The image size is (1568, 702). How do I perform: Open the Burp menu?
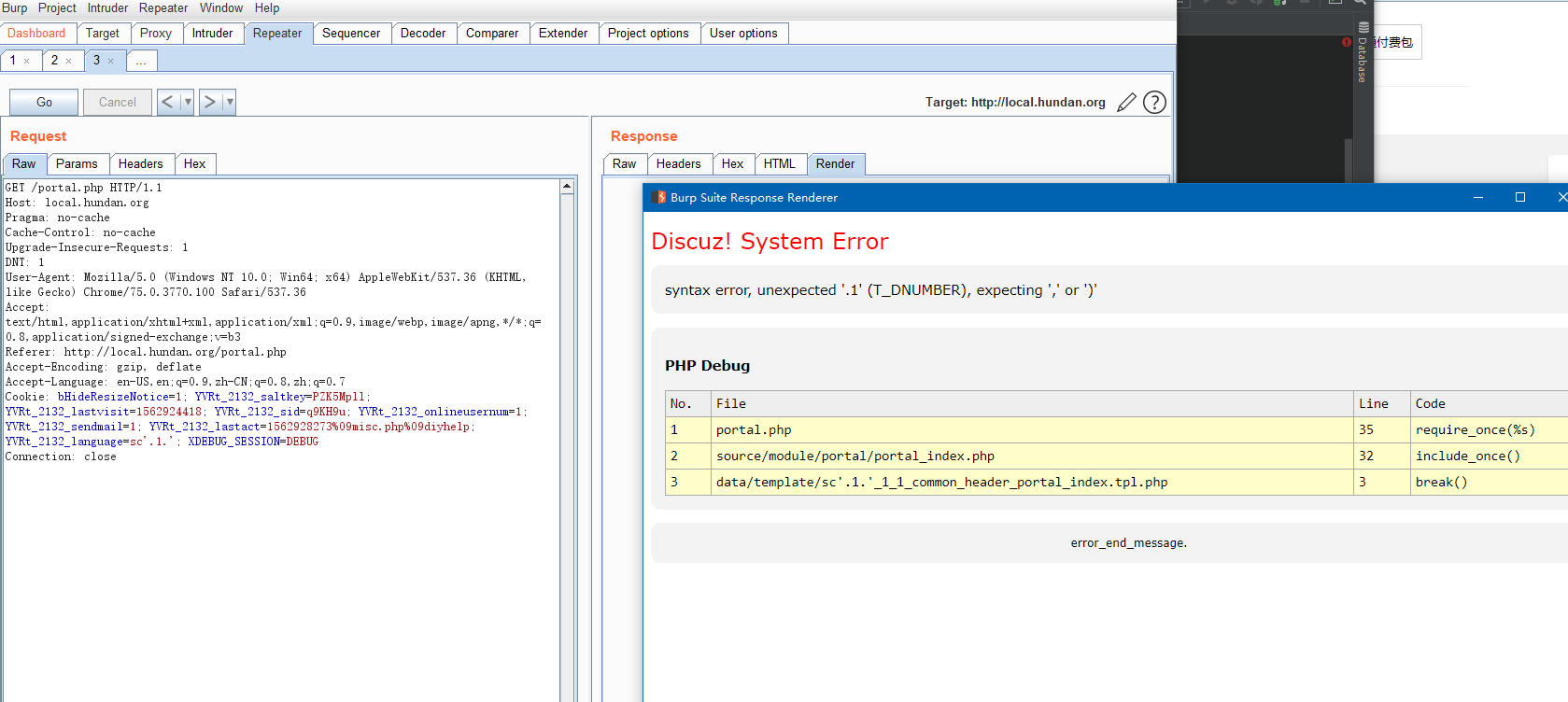tap(14, 7)
